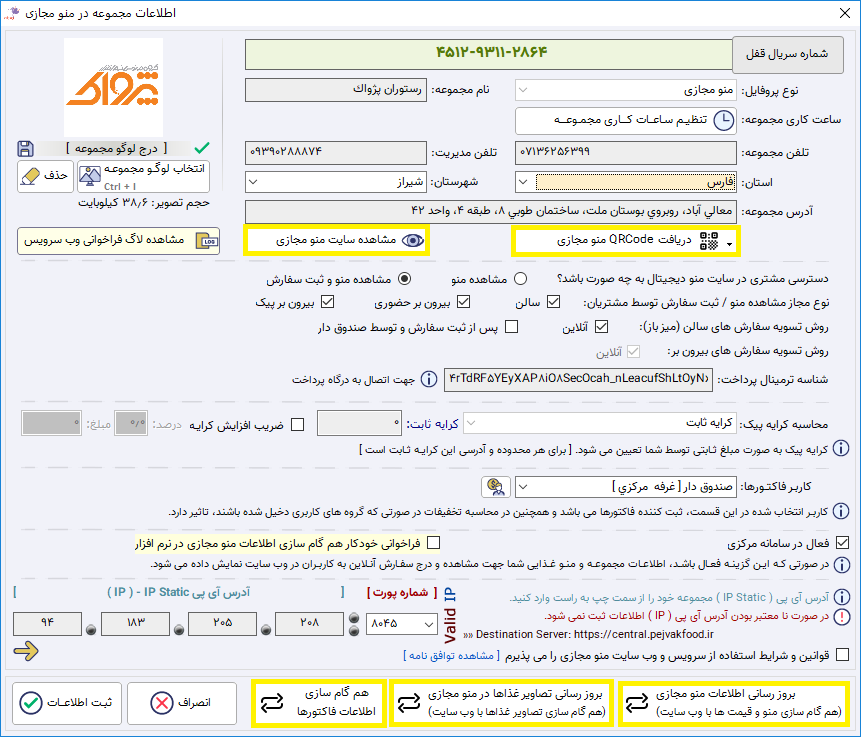Click the sync arrows icon on invoice sync button

coord(272,702)
